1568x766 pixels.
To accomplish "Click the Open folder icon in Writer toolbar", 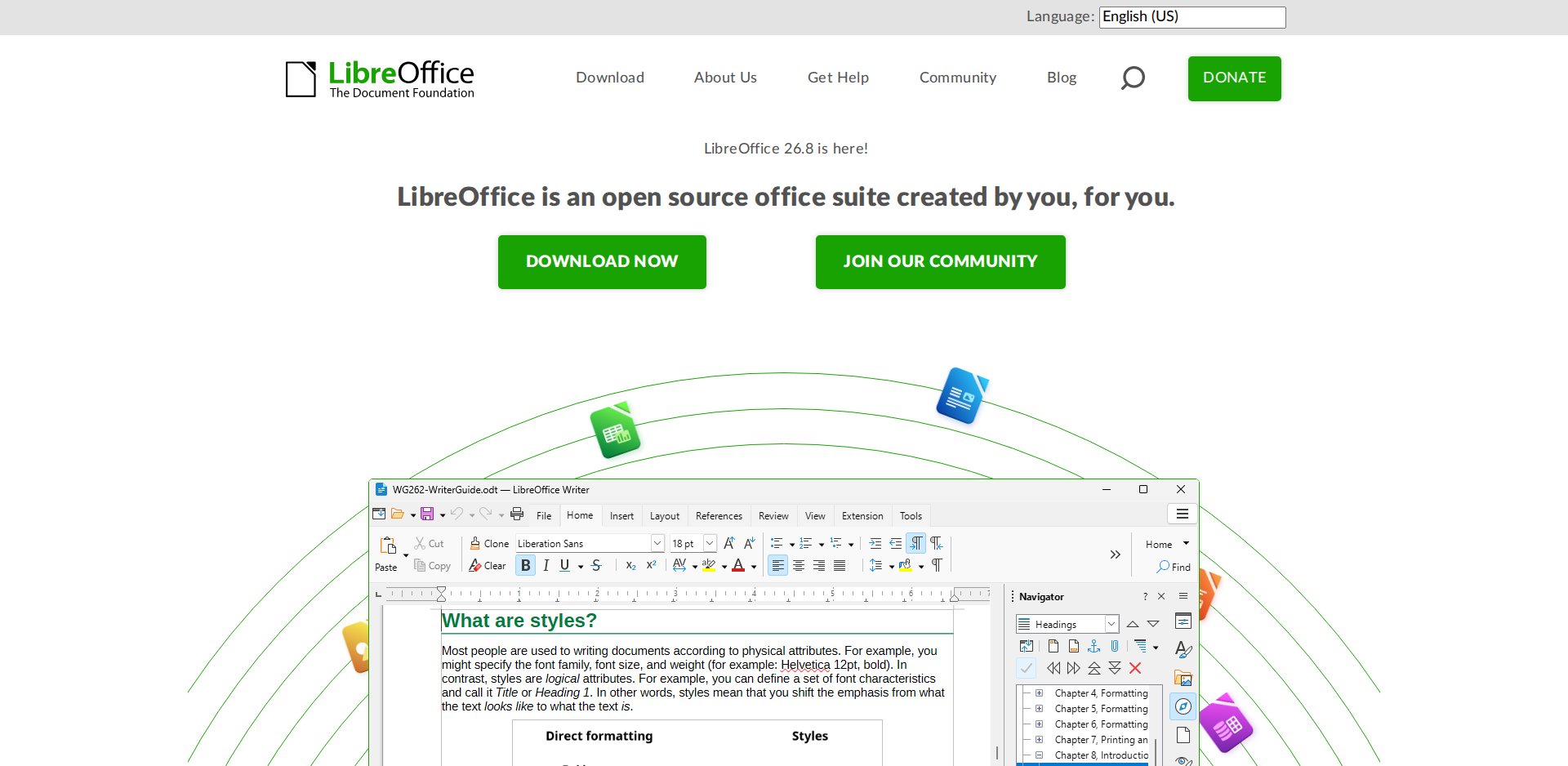I will click(398, 514).
